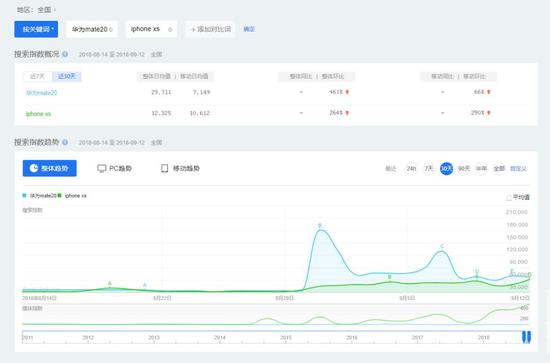The image size is (550, 363).
Task: Click the 66% mobile growth value
Action: 479,92
